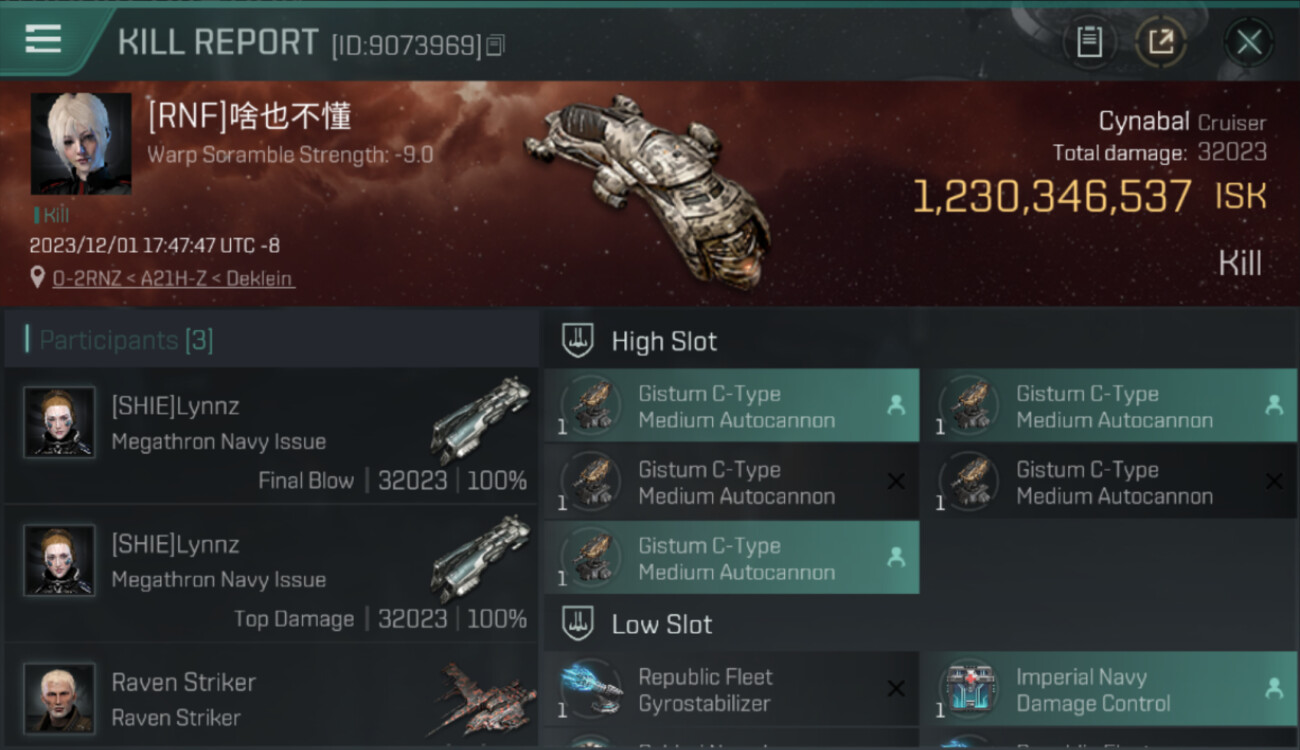Click dropped person icon on Damage Control
Screen dimensions: 1300x750
tap(1274, 688)
